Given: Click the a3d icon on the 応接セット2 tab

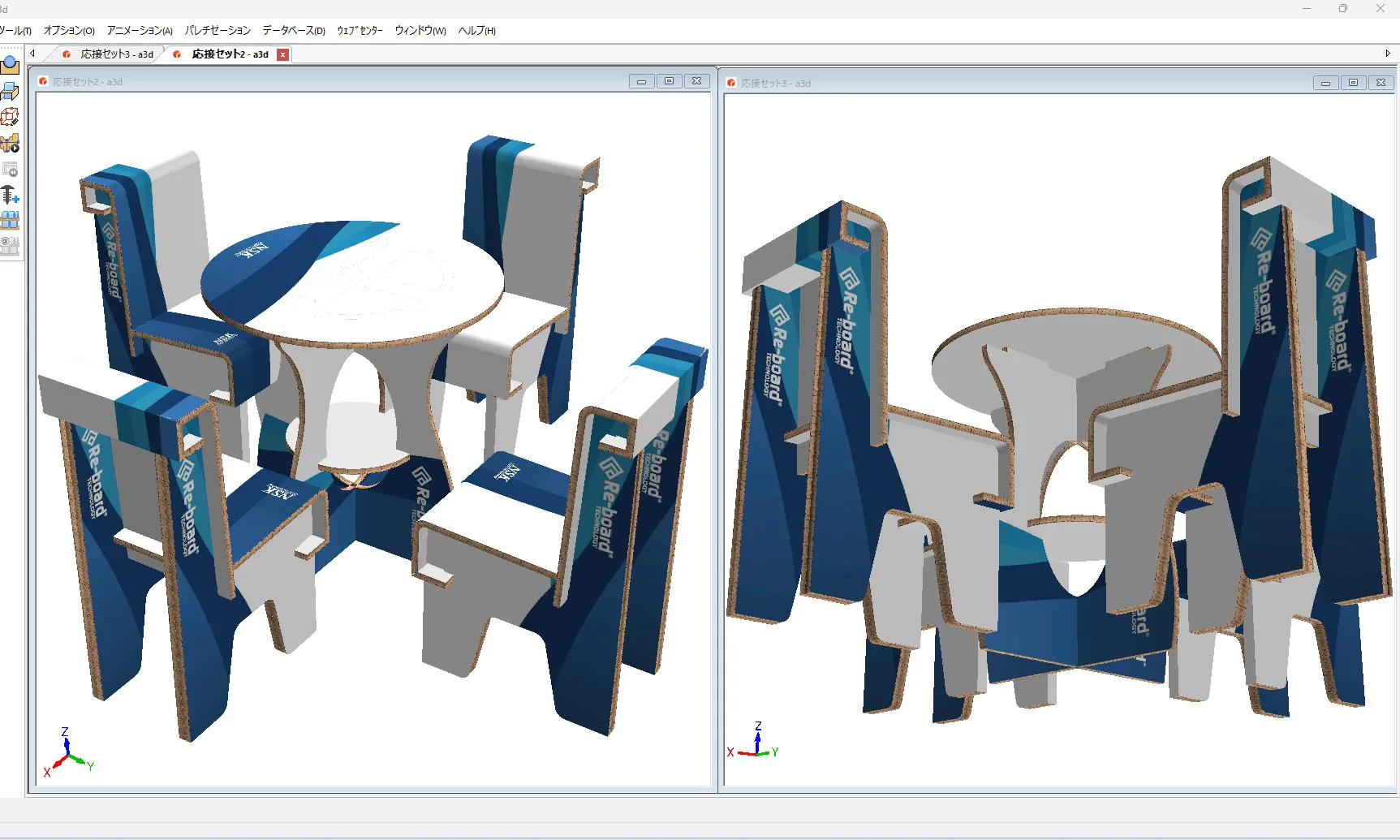Looking at the screenshot, I should [x=177, y=54].
